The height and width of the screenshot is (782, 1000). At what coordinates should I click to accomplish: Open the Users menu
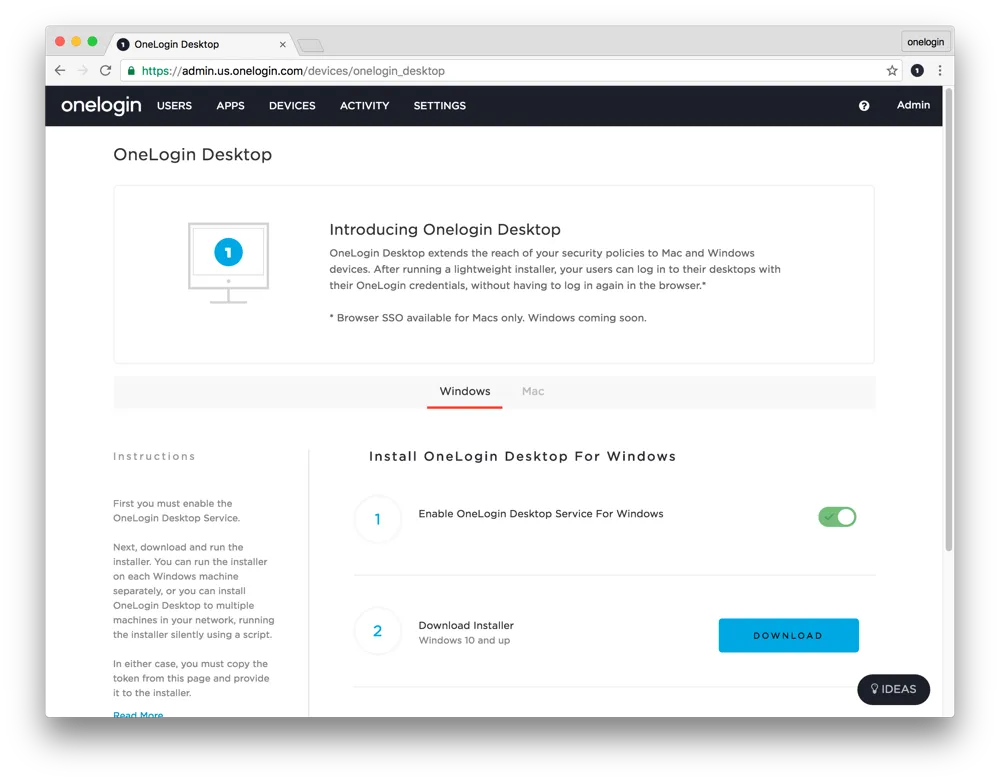pyautogui.click(x=174, y=106)
